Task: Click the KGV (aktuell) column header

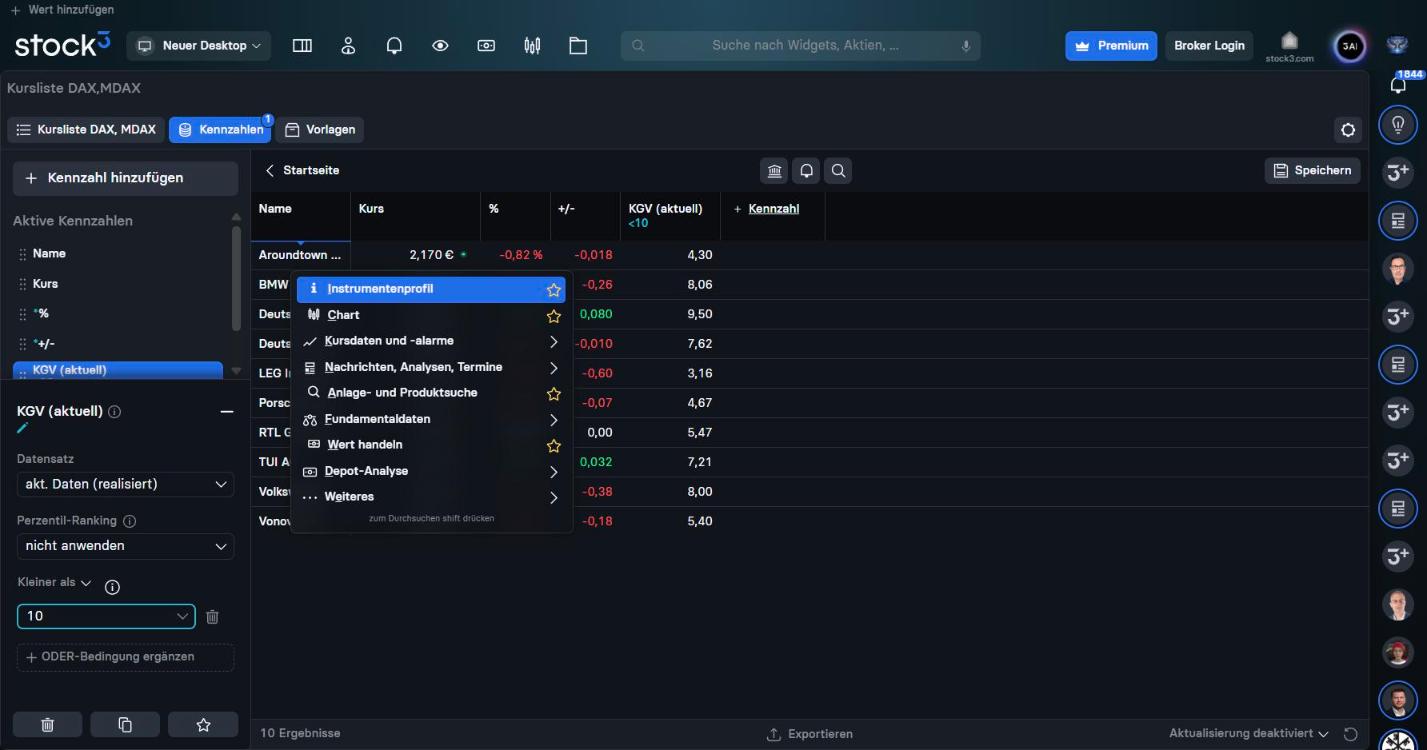Action: click(670, 215)
